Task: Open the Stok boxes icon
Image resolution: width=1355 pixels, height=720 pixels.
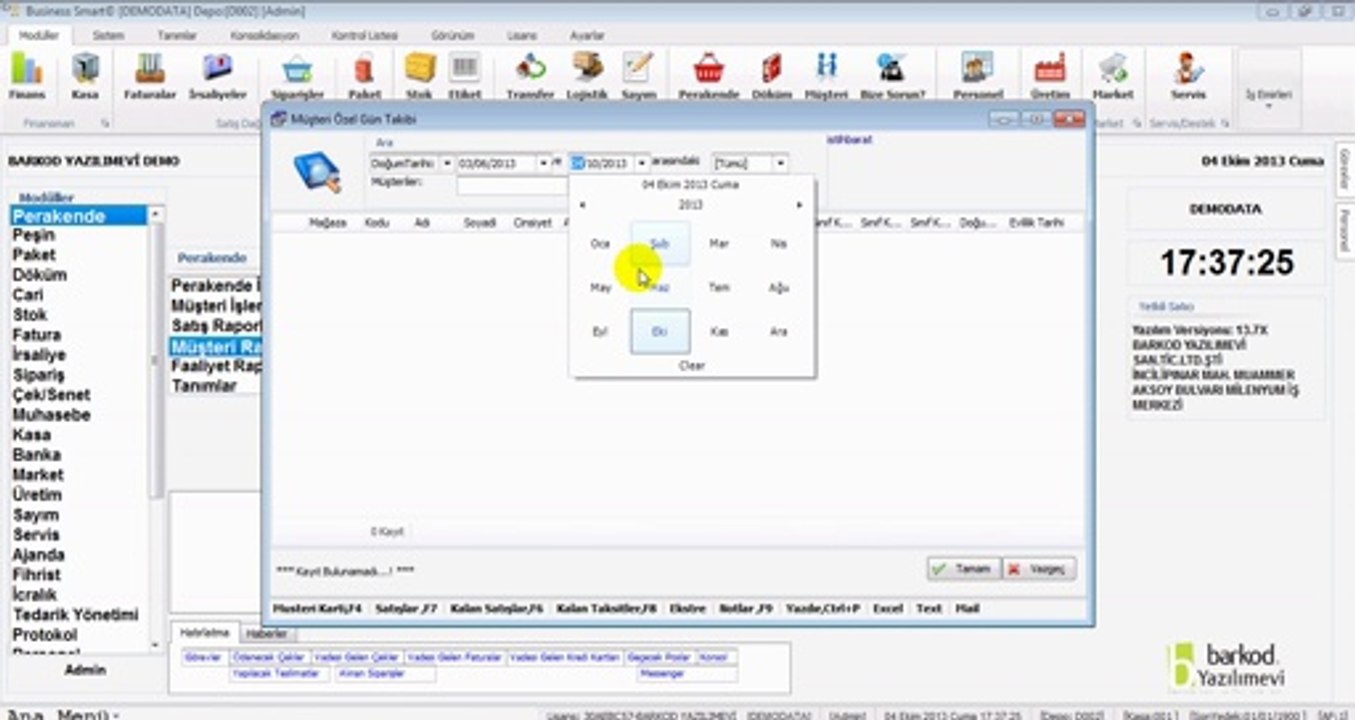Action: pos(418,75)
